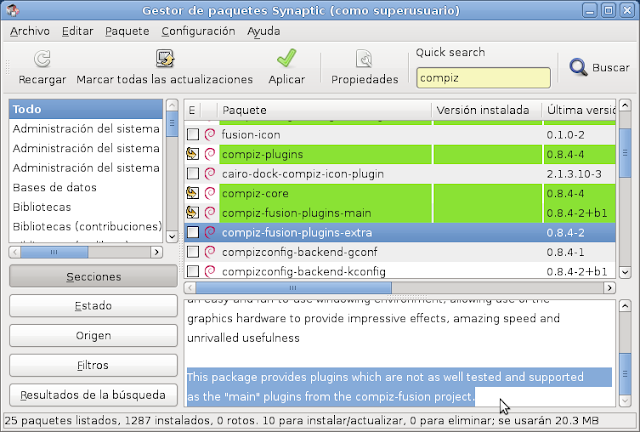Screen dimensions: 640x432
Task: Click the Recargar reload icon
Action: pyautogui.click(x=42, y=59)
